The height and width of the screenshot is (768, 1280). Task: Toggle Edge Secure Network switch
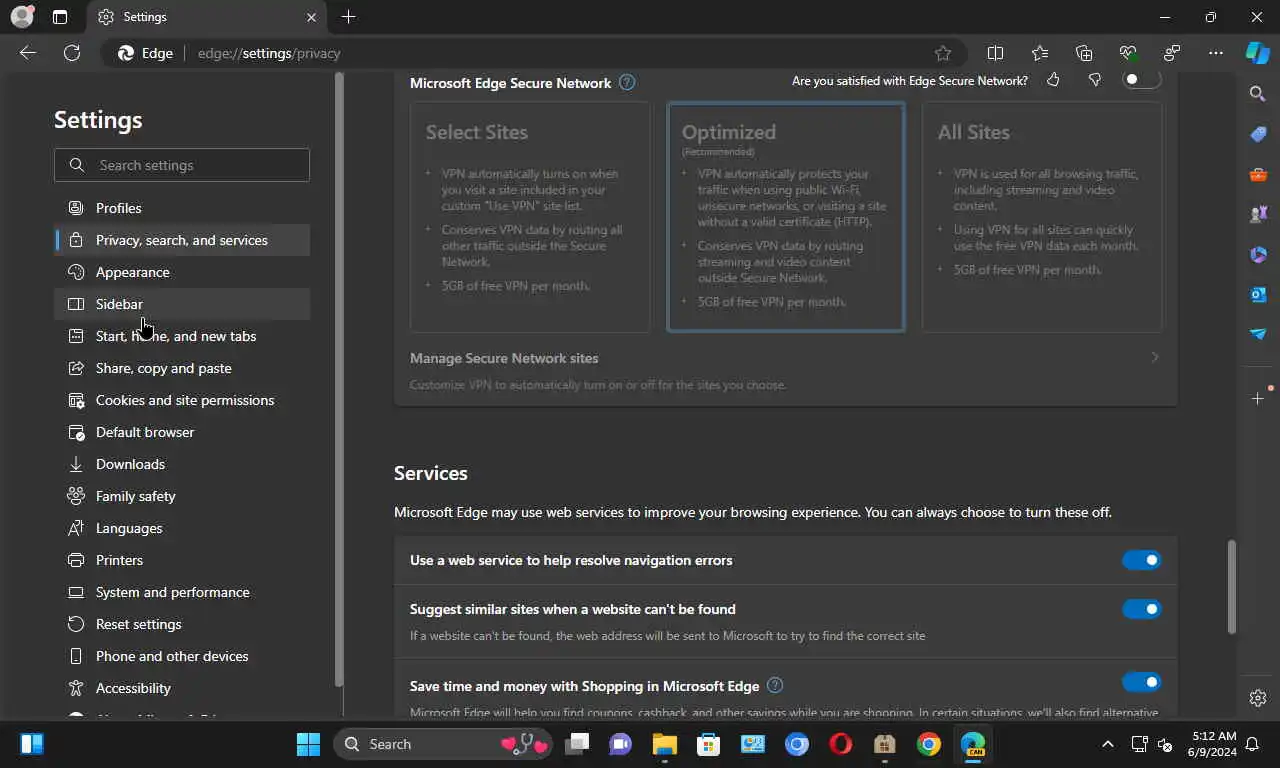(x=1141, y=79)
